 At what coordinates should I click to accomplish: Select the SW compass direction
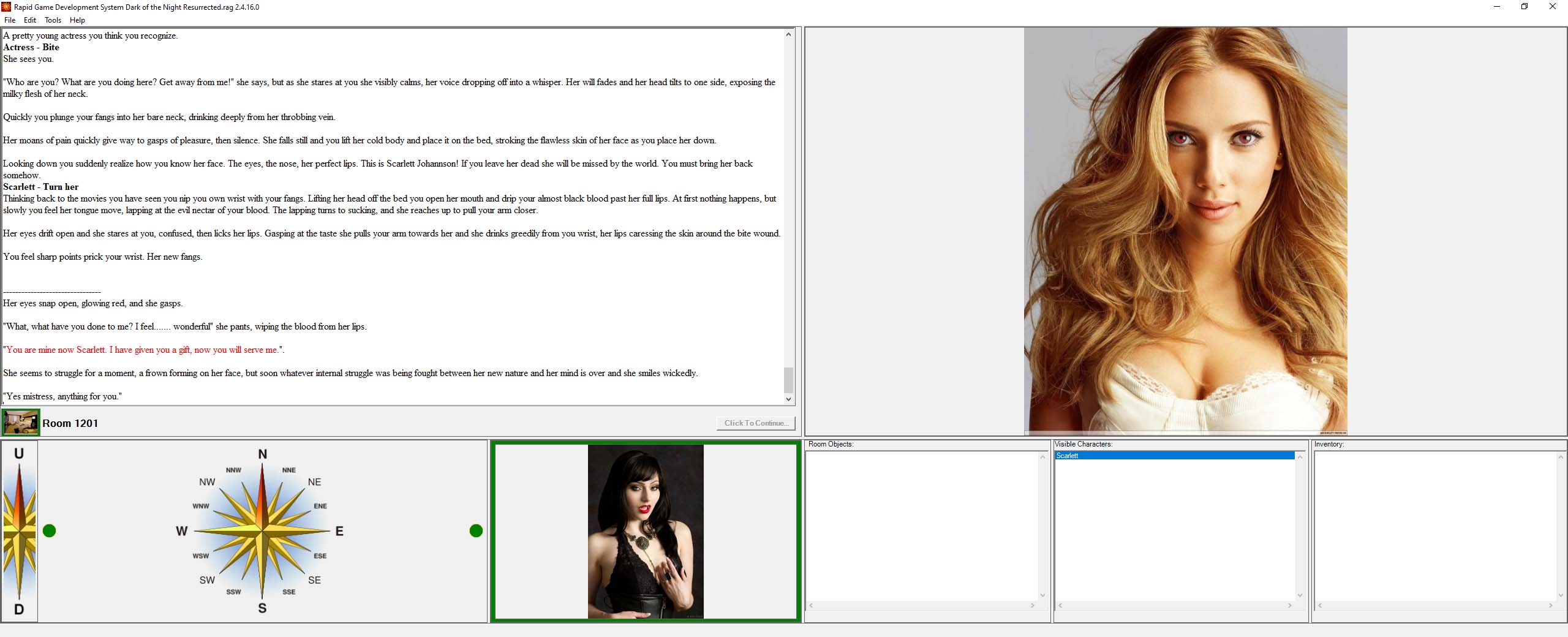tap(207, 580)
